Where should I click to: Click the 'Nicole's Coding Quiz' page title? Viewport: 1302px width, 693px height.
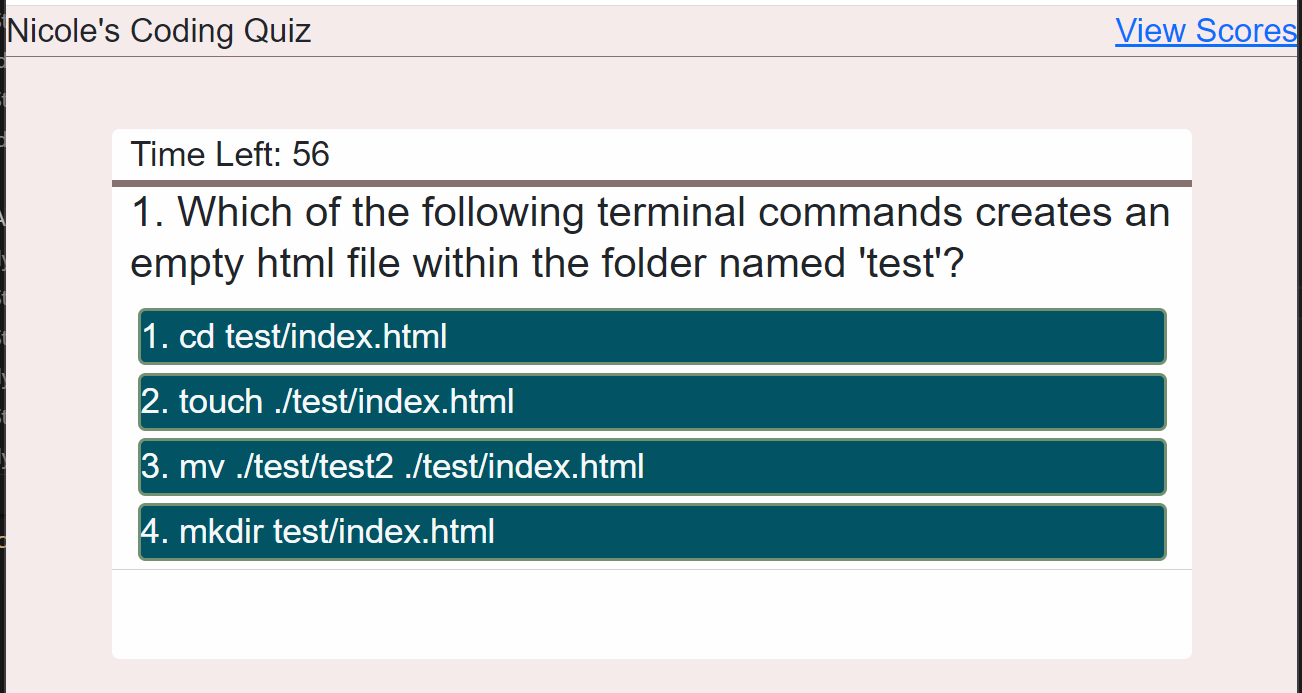coord(160,31)
